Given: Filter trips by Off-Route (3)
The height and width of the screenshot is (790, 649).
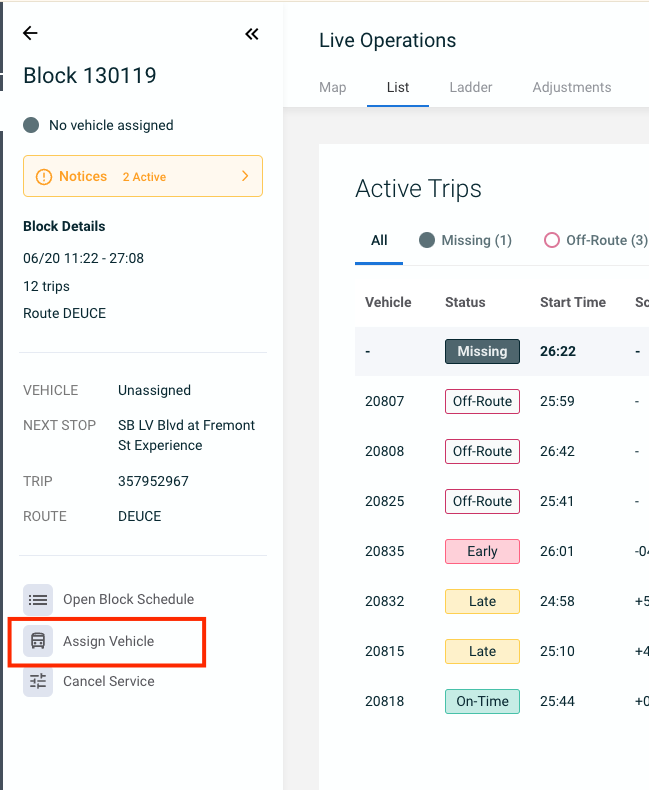Looking at the screenshot, I should [x=596, y=240].
